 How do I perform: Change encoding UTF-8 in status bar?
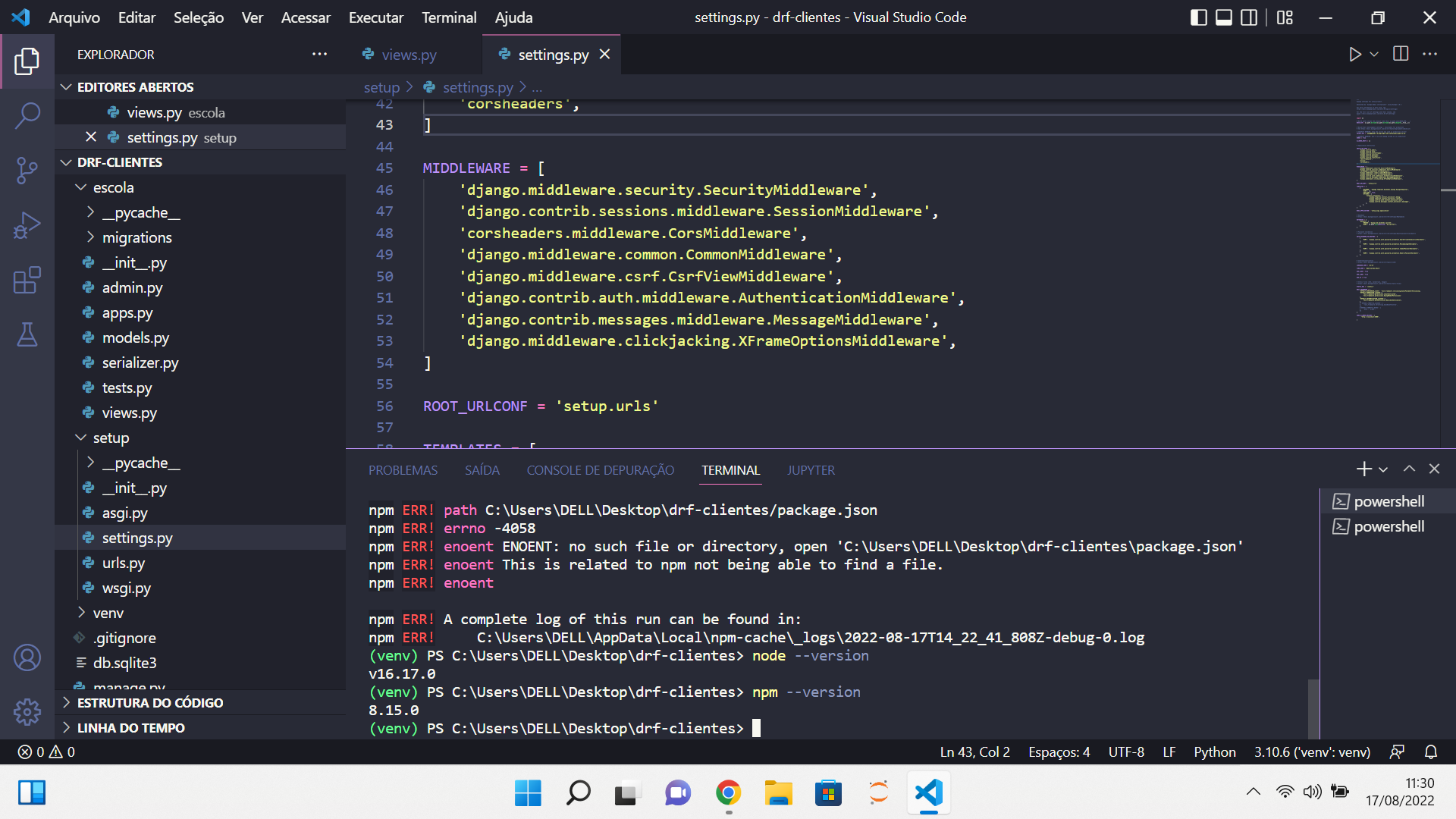pyautogui.click(x=1126, y=752)
